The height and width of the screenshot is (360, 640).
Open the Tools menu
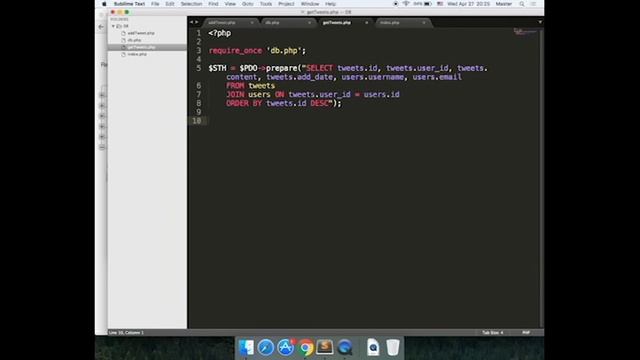266,4
